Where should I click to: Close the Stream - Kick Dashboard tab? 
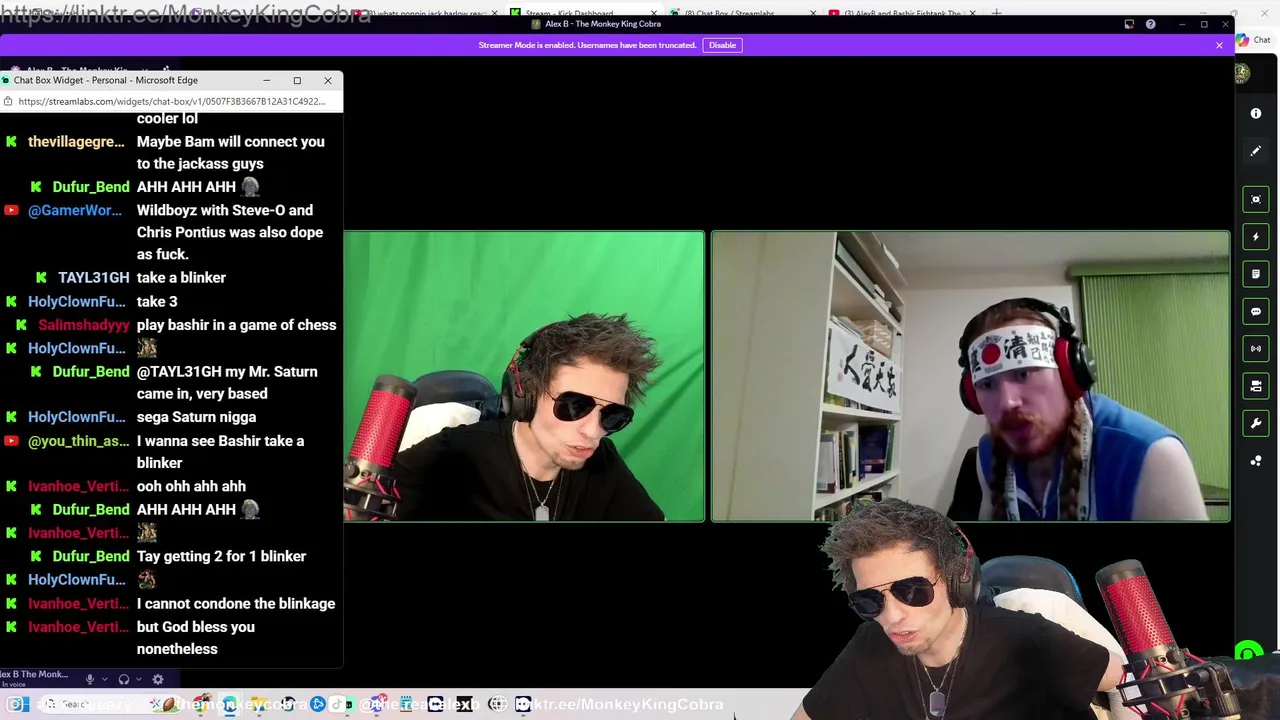point(654,14)
